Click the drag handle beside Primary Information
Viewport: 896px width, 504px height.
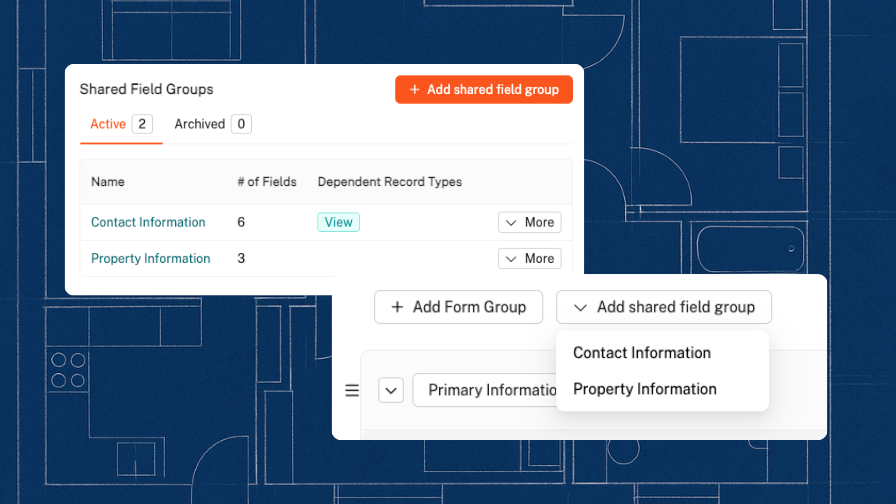click(x=352, y=391)
